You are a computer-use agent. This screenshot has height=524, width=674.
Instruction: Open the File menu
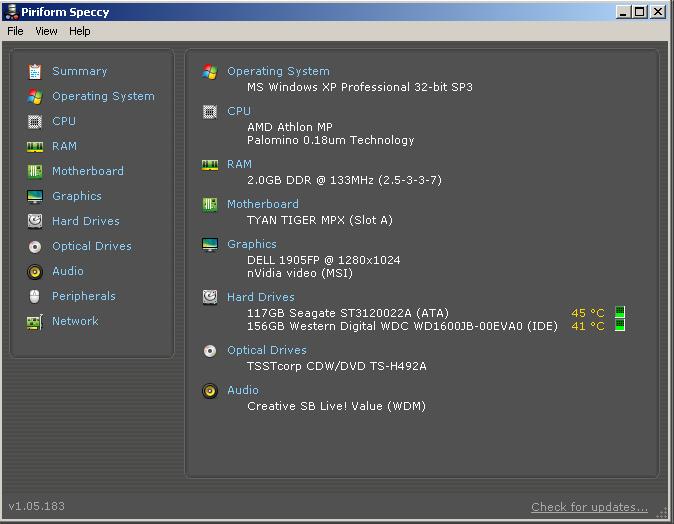15,31
